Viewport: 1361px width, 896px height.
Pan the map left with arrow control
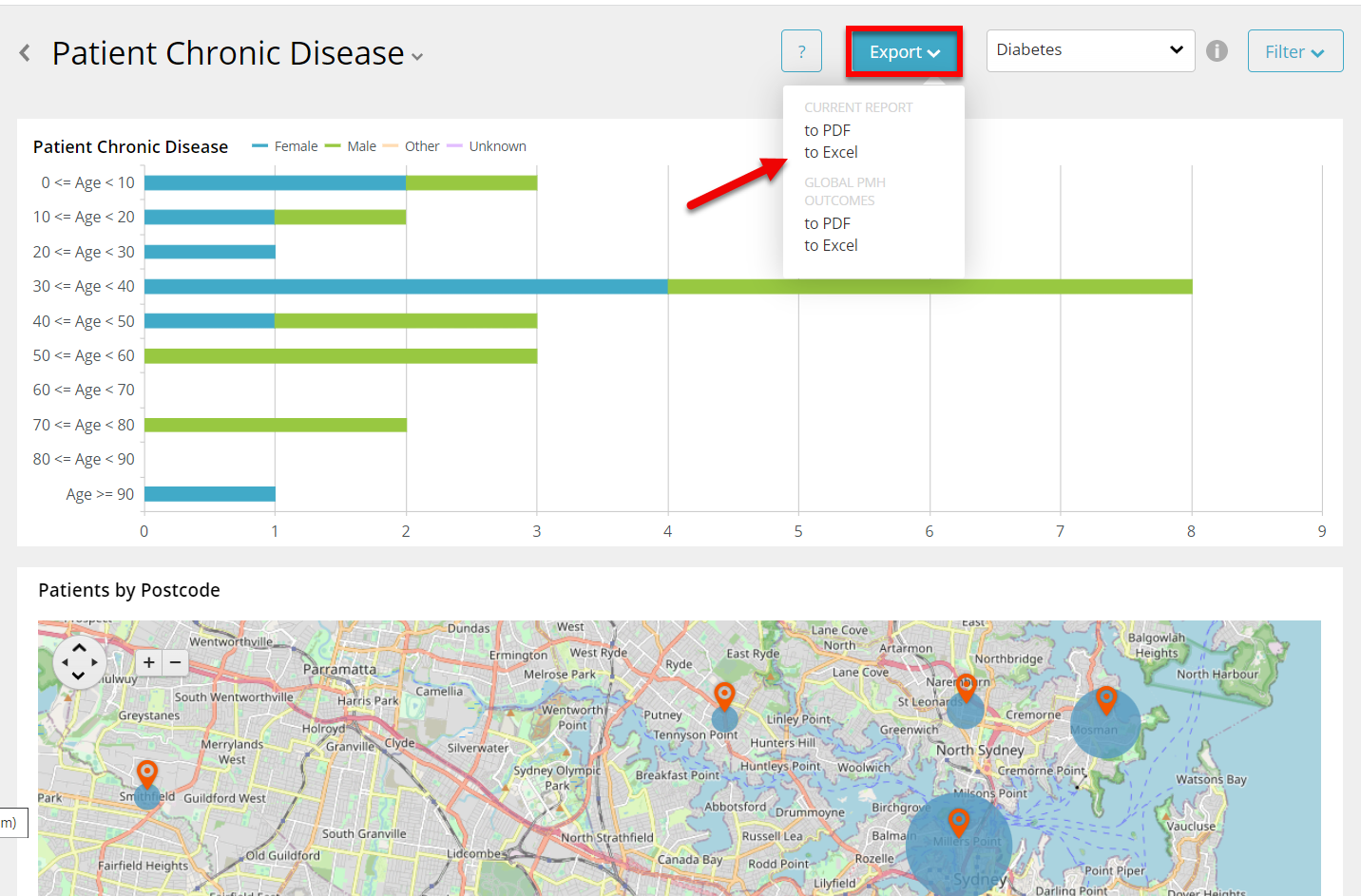coord(65,662)
